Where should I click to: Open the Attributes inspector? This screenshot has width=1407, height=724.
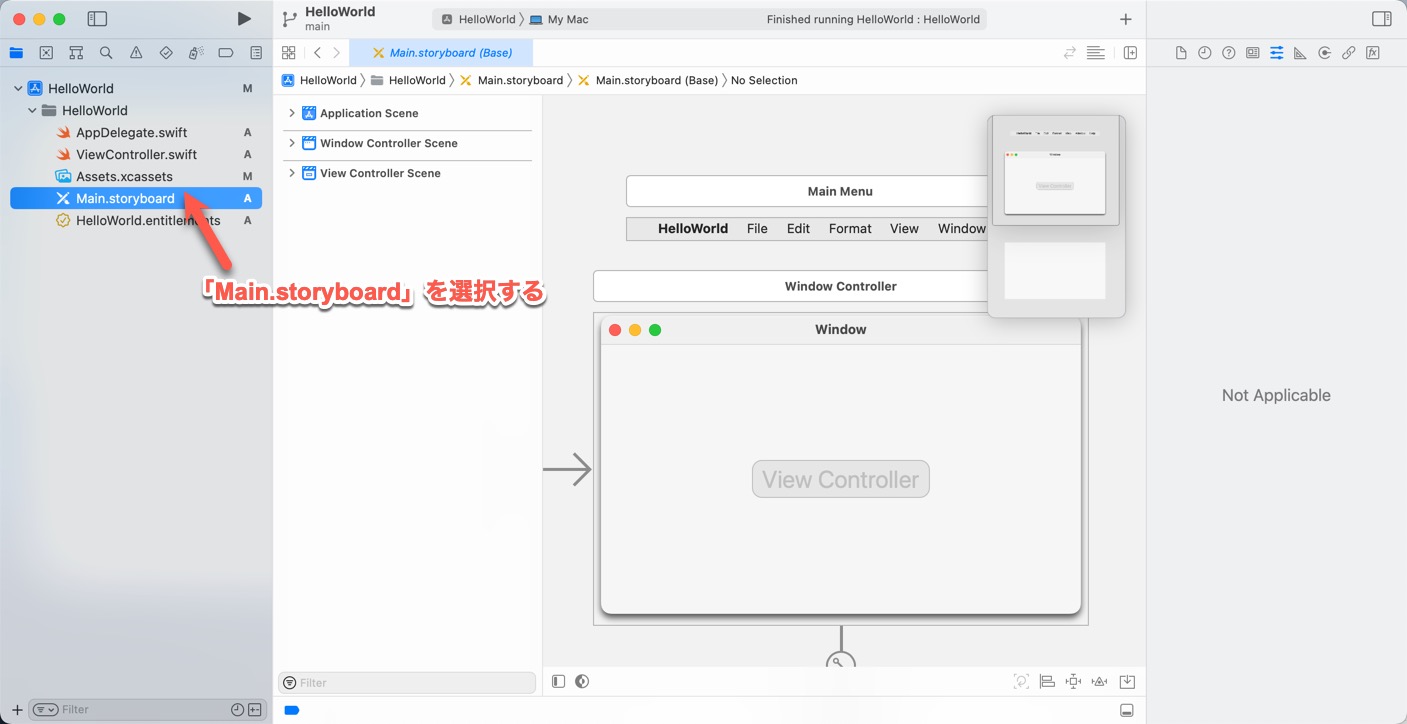click(1277, 53)
